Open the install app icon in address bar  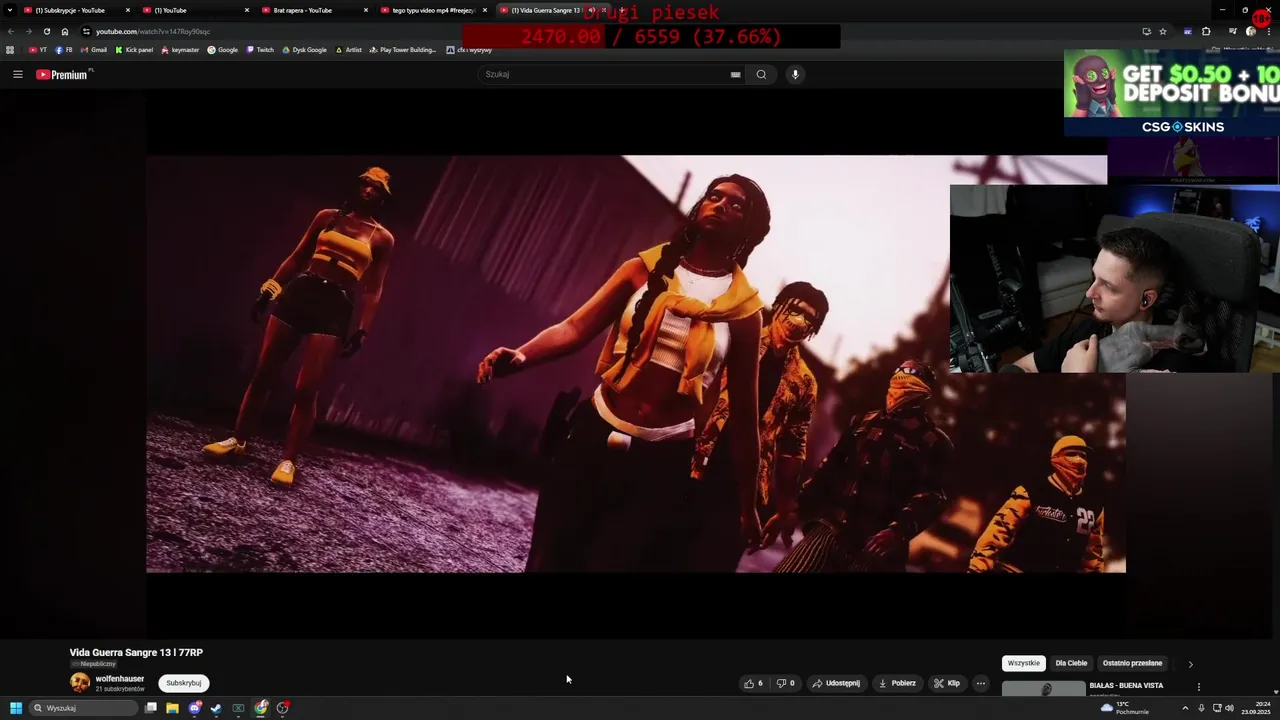(1146, 31)
